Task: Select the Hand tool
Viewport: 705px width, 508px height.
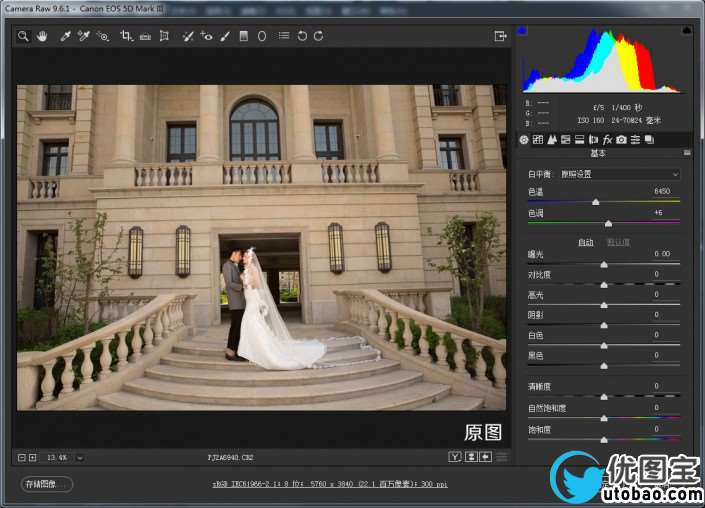Action: point(42,36)
